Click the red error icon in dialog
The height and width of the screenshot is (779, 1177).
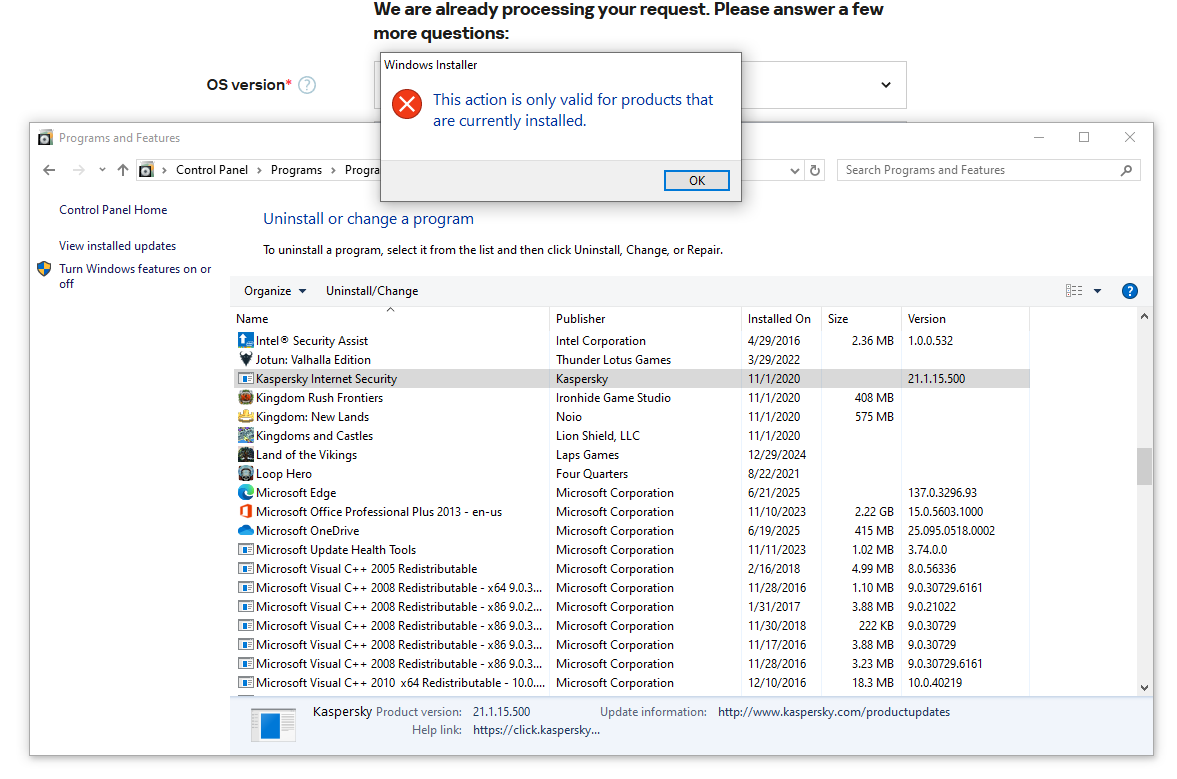pyautogui.click(x=407, y=104)
